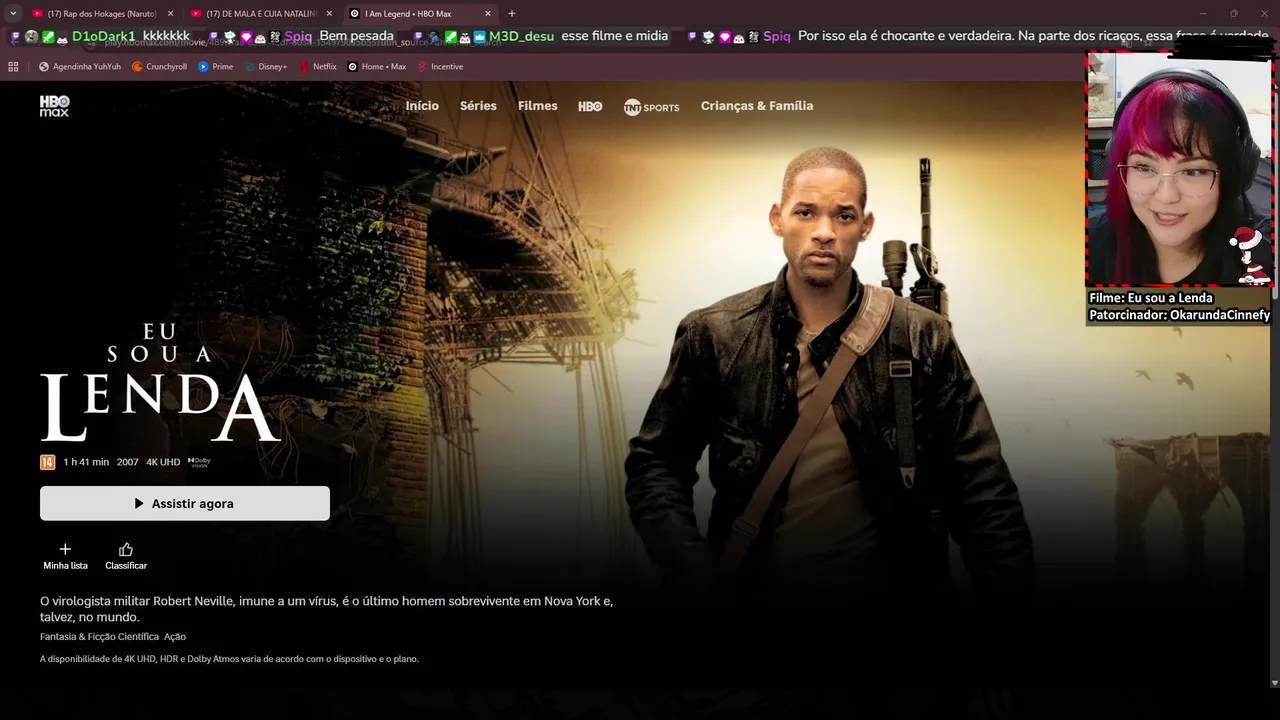The image size is (1280, 720).
Task: Open the Séries section
Action: (478, 106)
